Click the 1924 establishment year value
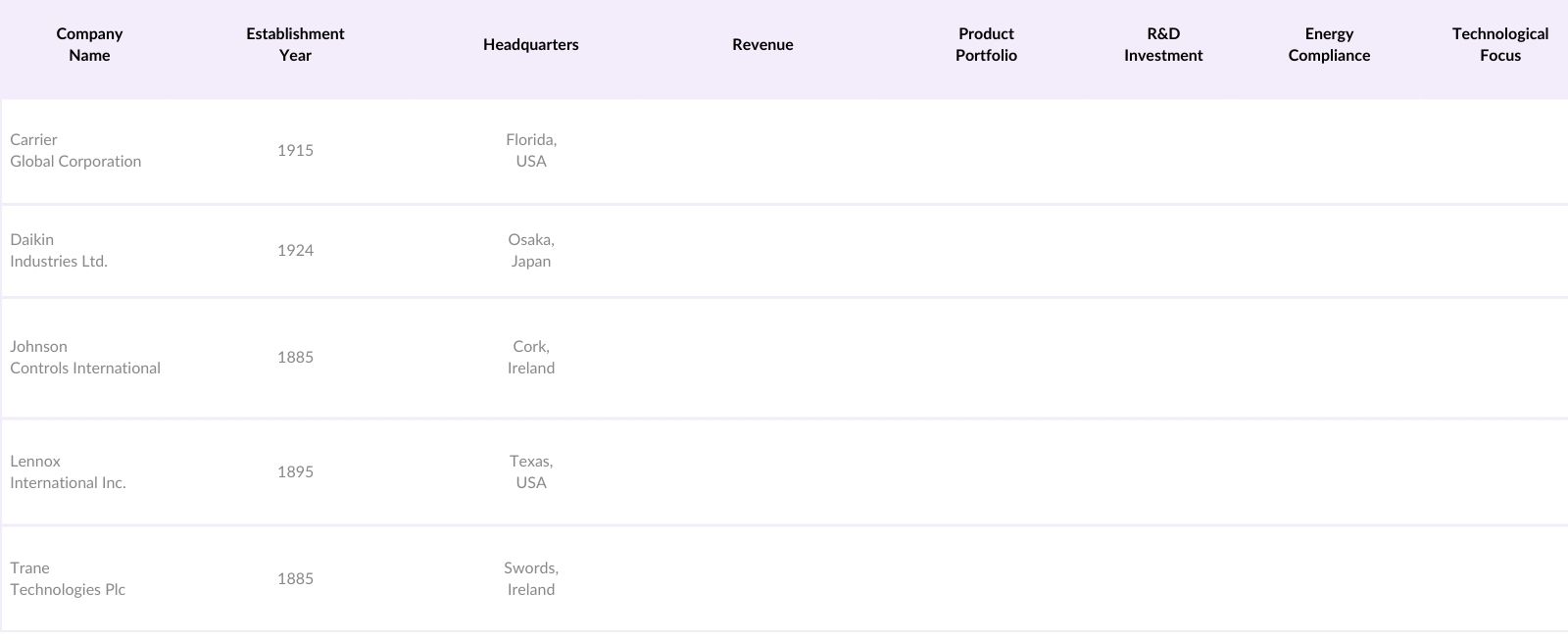Viewport: 1568px width, 640px height. coord(295,251)
